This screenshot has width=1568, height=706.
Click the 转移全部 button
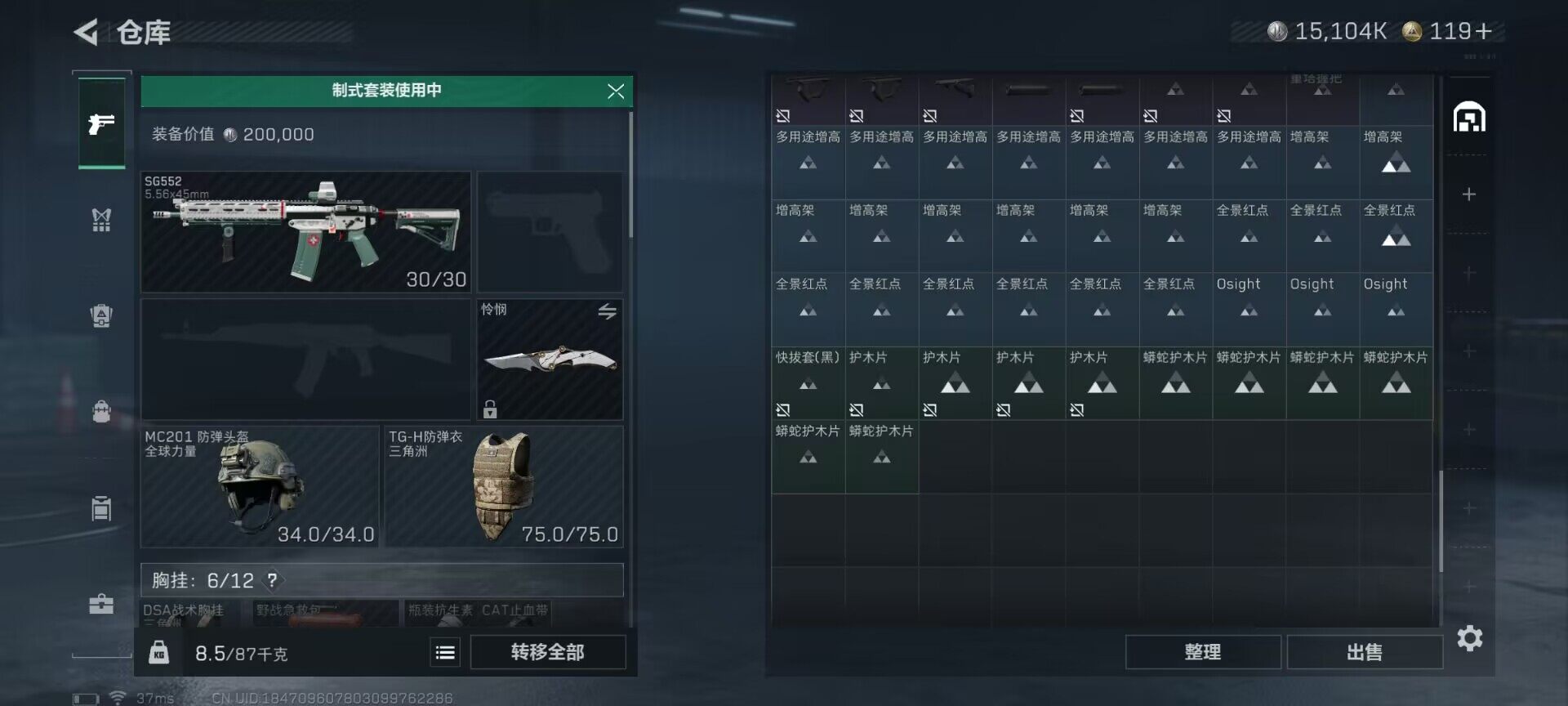pos(548,652)
